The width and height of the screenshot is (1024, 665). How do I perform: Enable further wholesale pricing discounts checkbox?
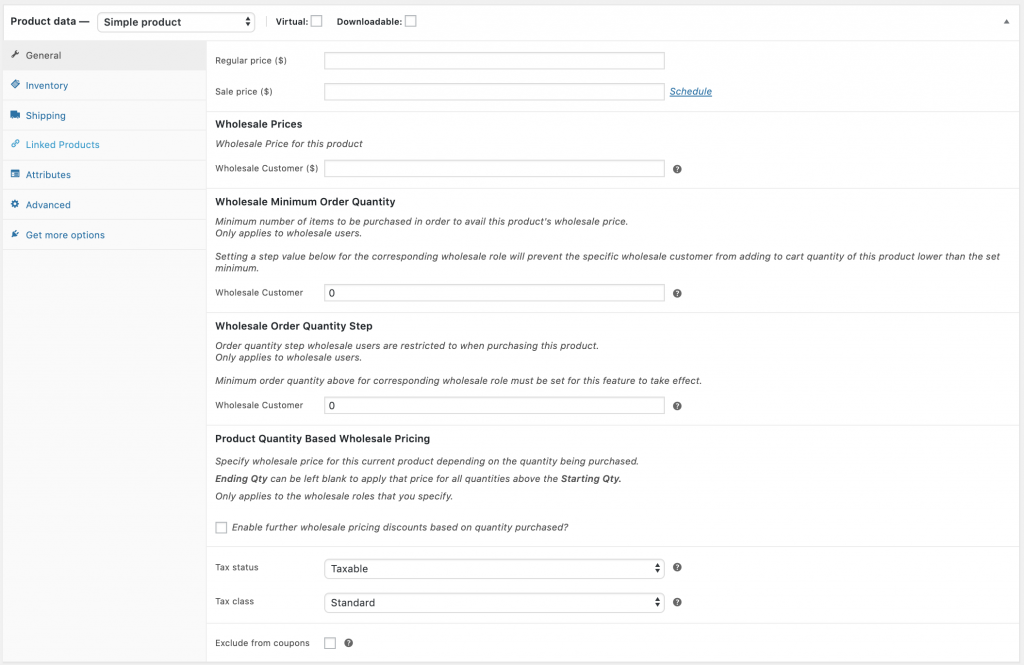[221, 527]
